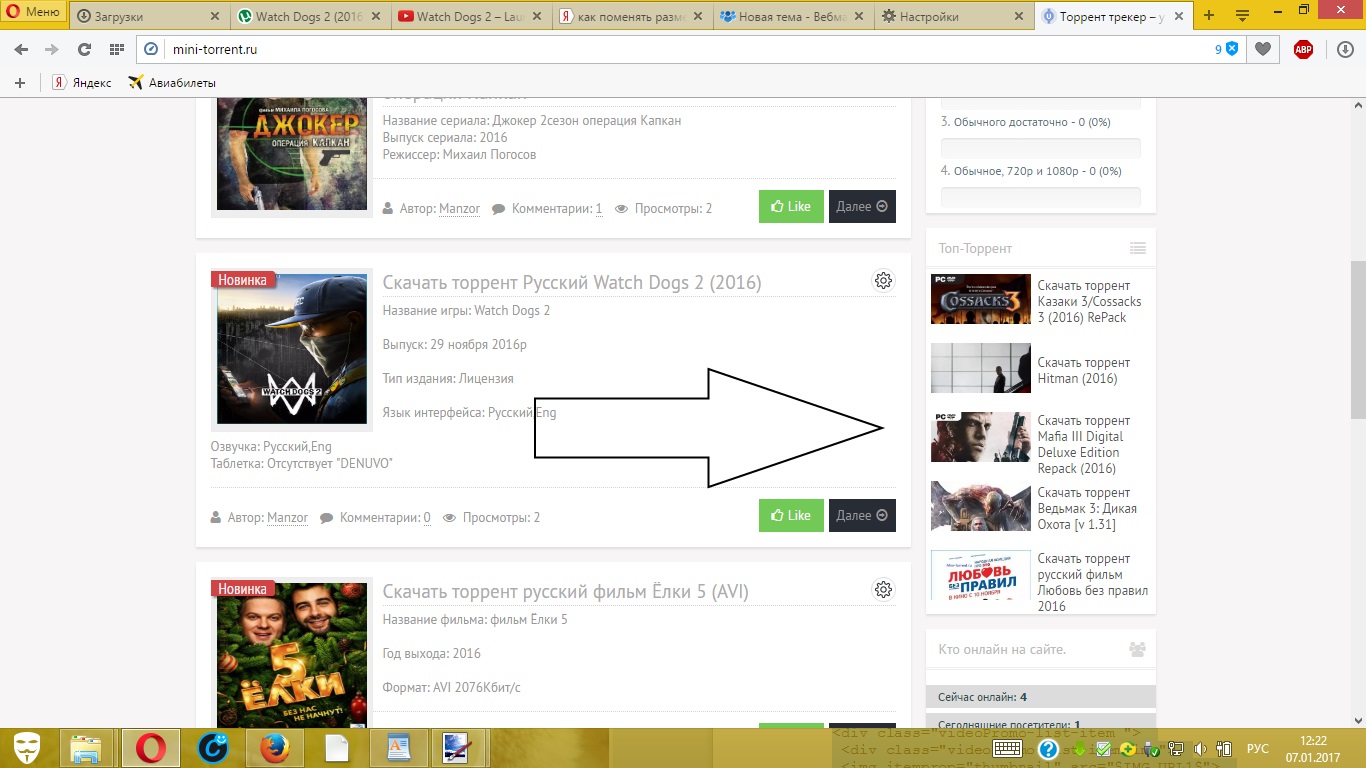The image size is (1366, 768).
Task: Open the ad blocker shield showing 9
Action: pyautogui.click(x=1227, y=49)
